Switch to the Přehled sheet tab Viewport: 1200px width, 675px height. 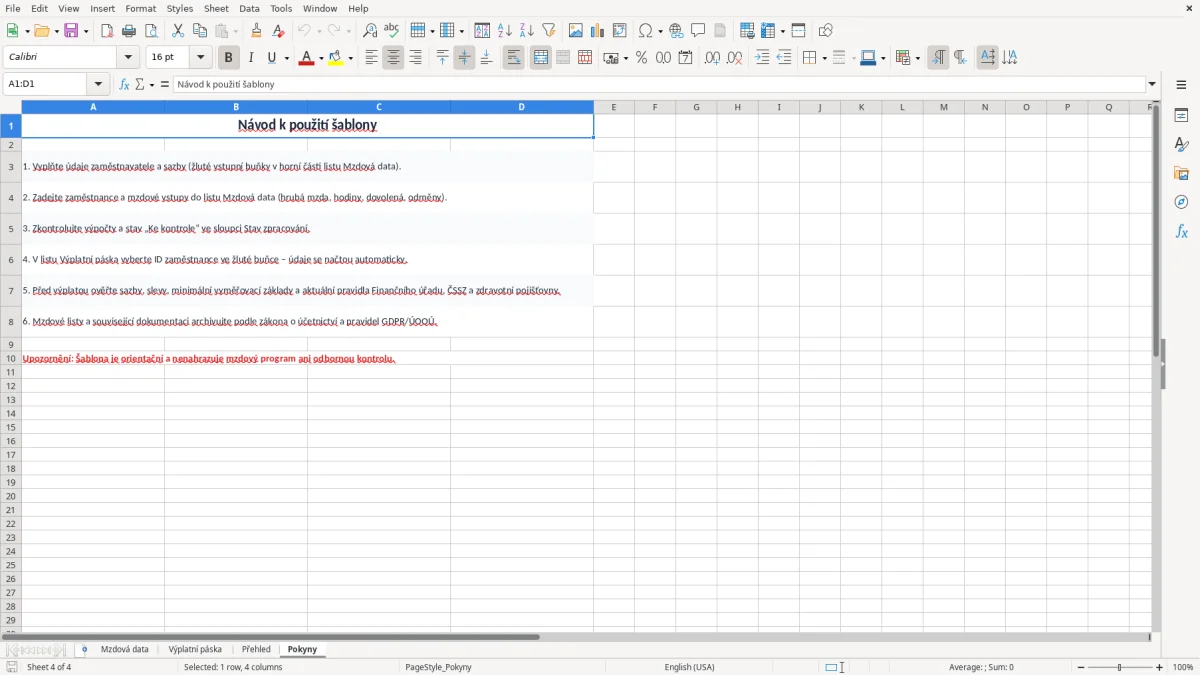click(x=256, y=650)
